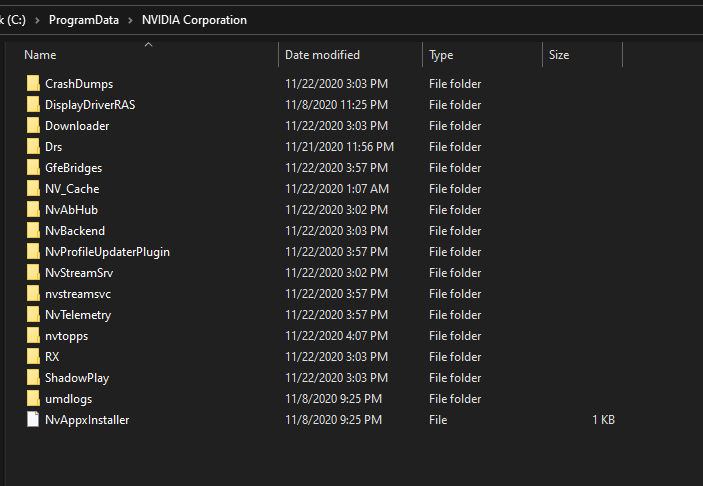This screenshot has width=703, height=486.
Task: Select the NvStreamSrv folder icon
Action: 33,273
